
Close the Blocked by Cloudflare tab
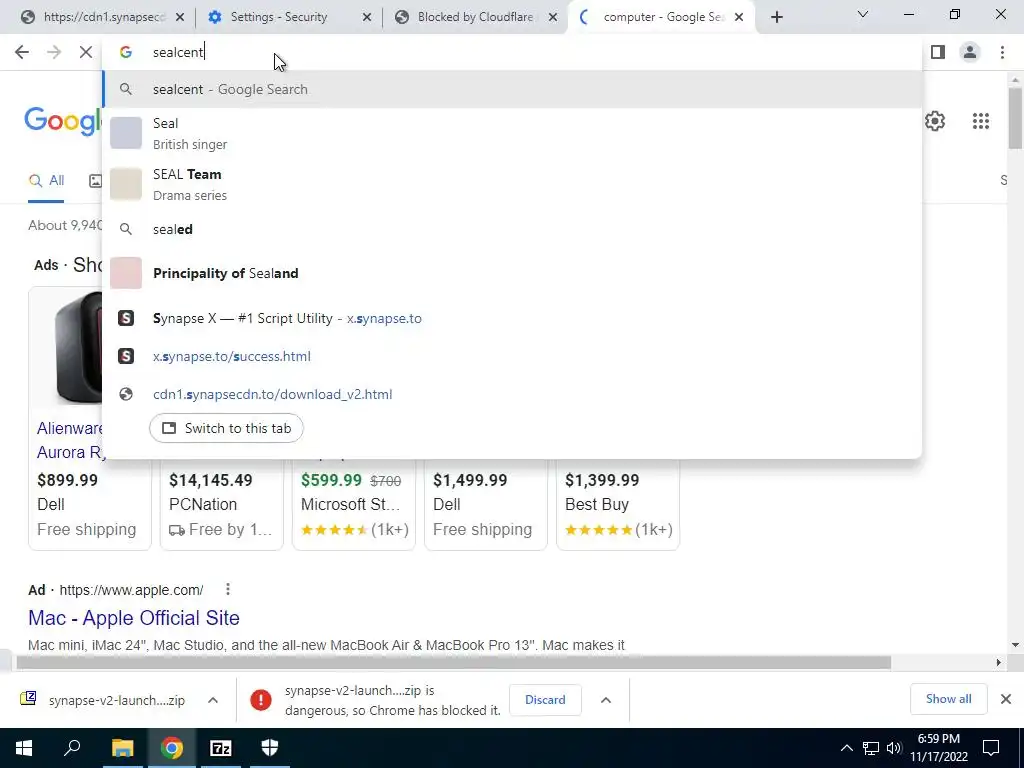tap(552, 17)
